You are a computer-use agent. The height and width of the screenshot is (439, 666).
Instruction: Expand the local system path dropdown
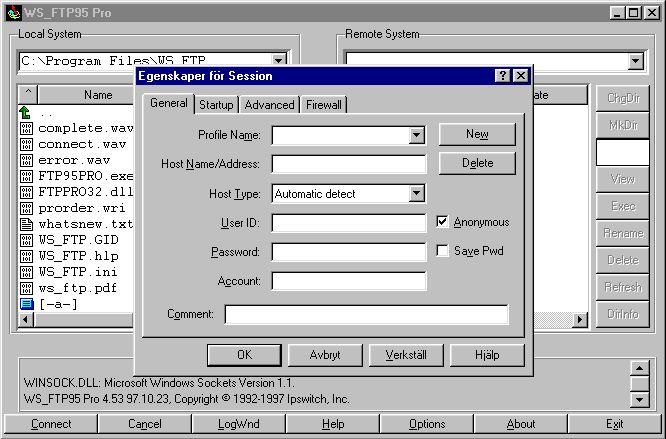tap(279, 61)
